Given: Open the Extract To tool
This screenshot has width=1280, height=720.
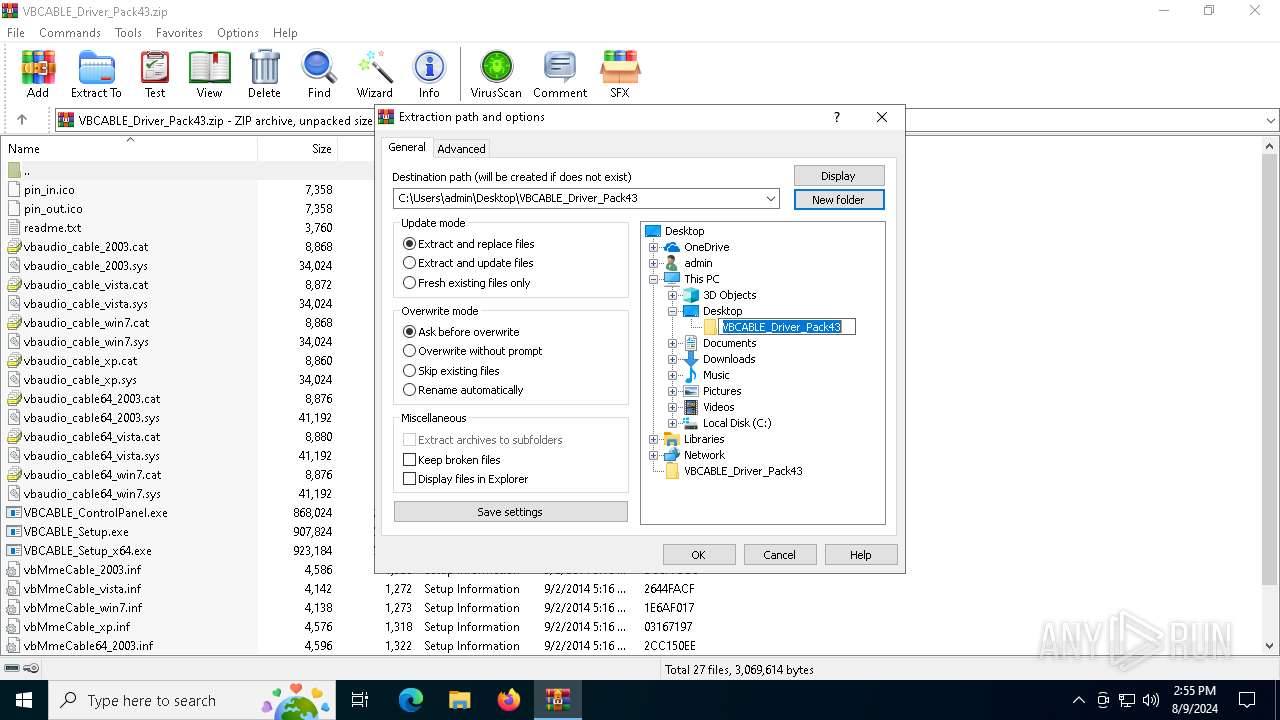Looking at the screenshot, I should (96, 74).
